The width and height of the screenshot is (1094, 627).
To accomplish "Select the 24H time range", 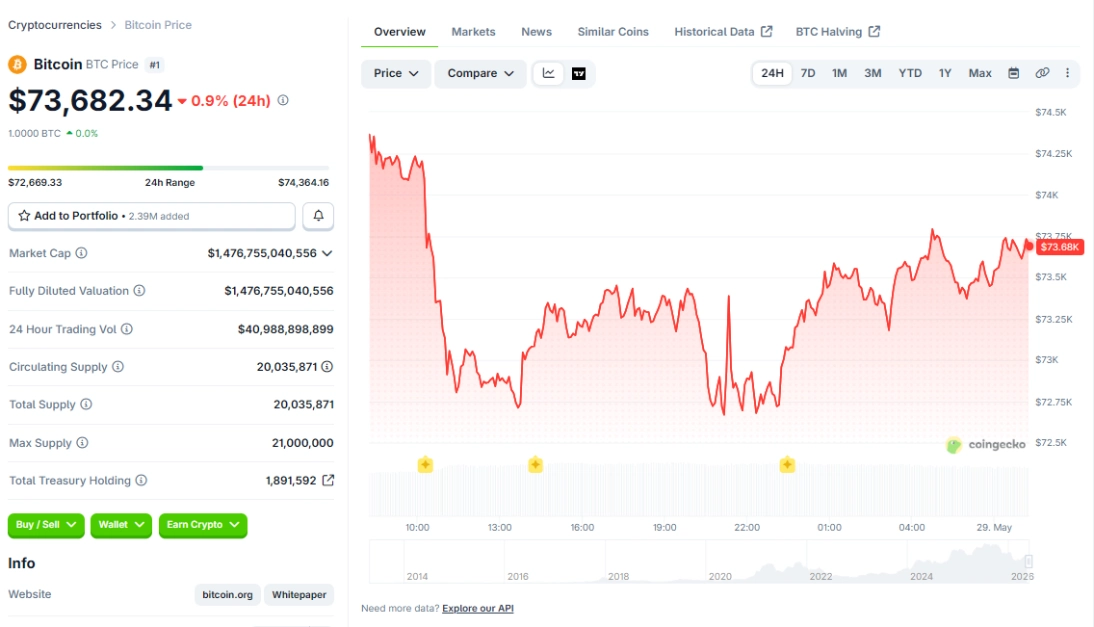I will (772, 73).
